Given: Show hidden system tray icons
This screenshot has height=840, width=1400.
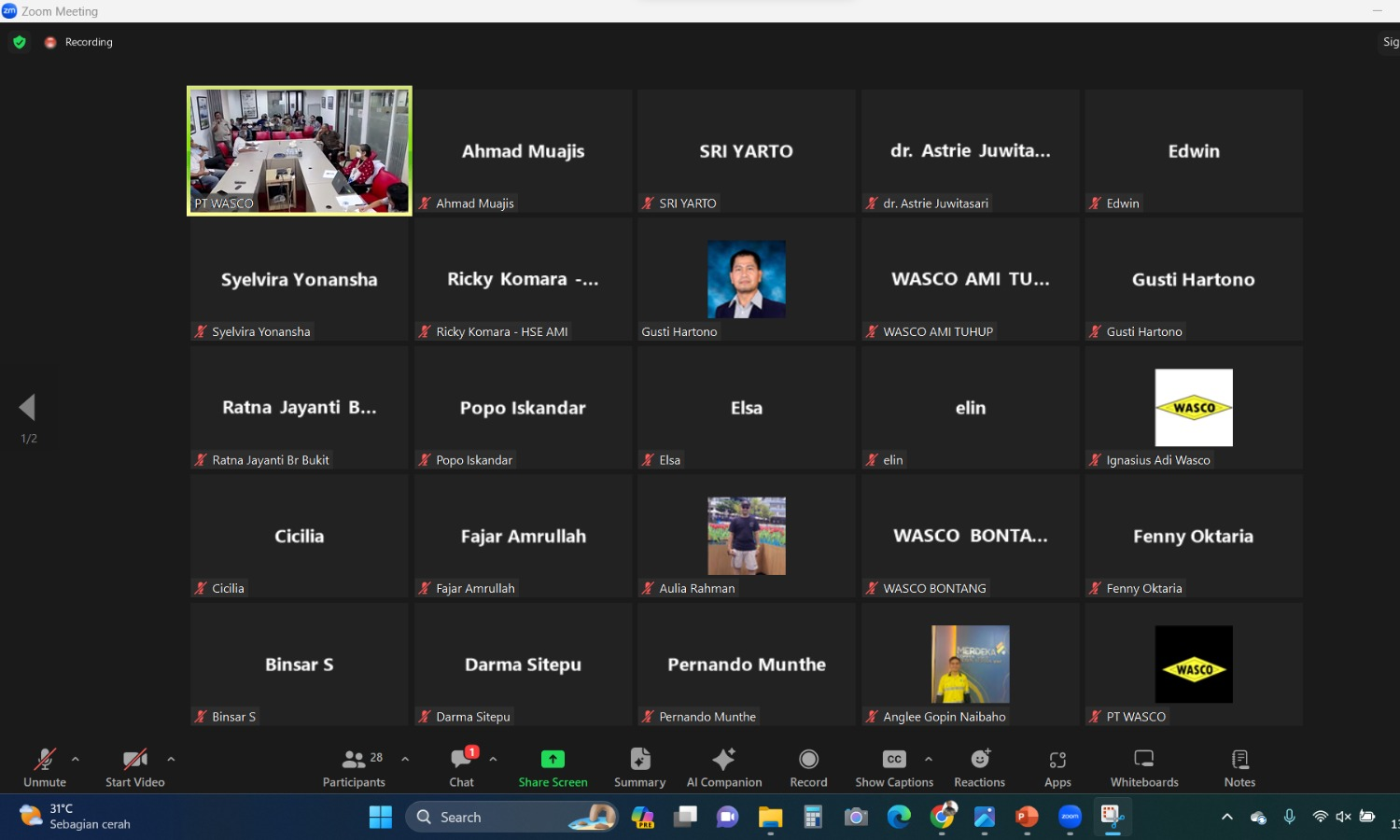Looking at the screenshot, I should click(1227, 818).
